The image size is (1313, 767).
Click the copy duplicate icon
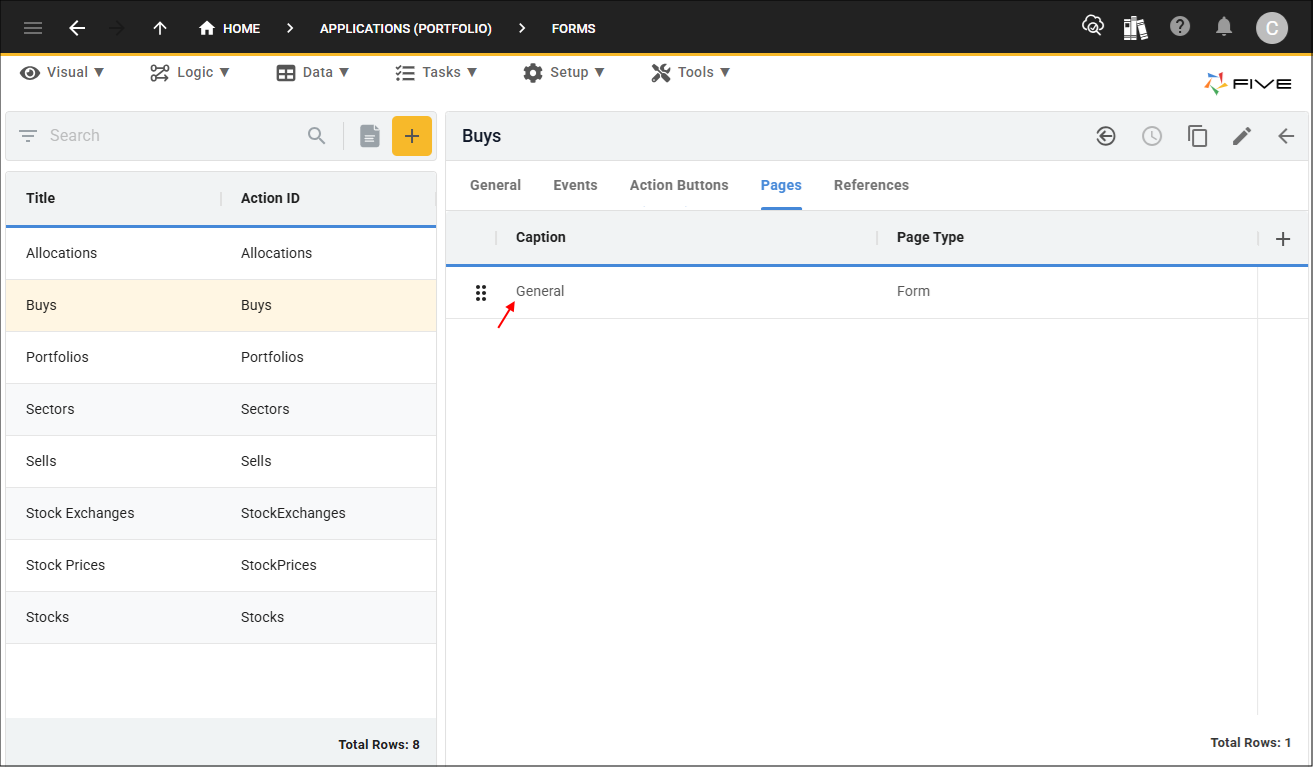[x=1198, y=136]
